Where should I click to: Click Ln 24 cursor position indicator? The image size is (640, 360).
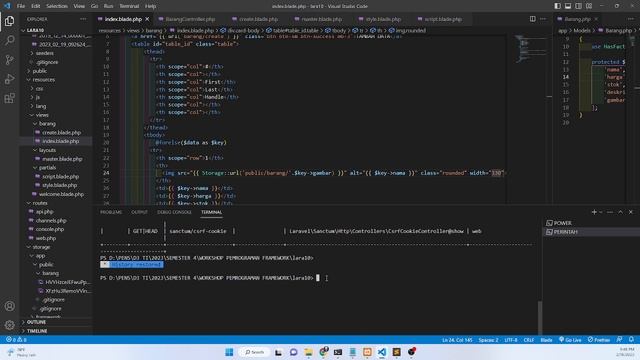pos(457,340)
